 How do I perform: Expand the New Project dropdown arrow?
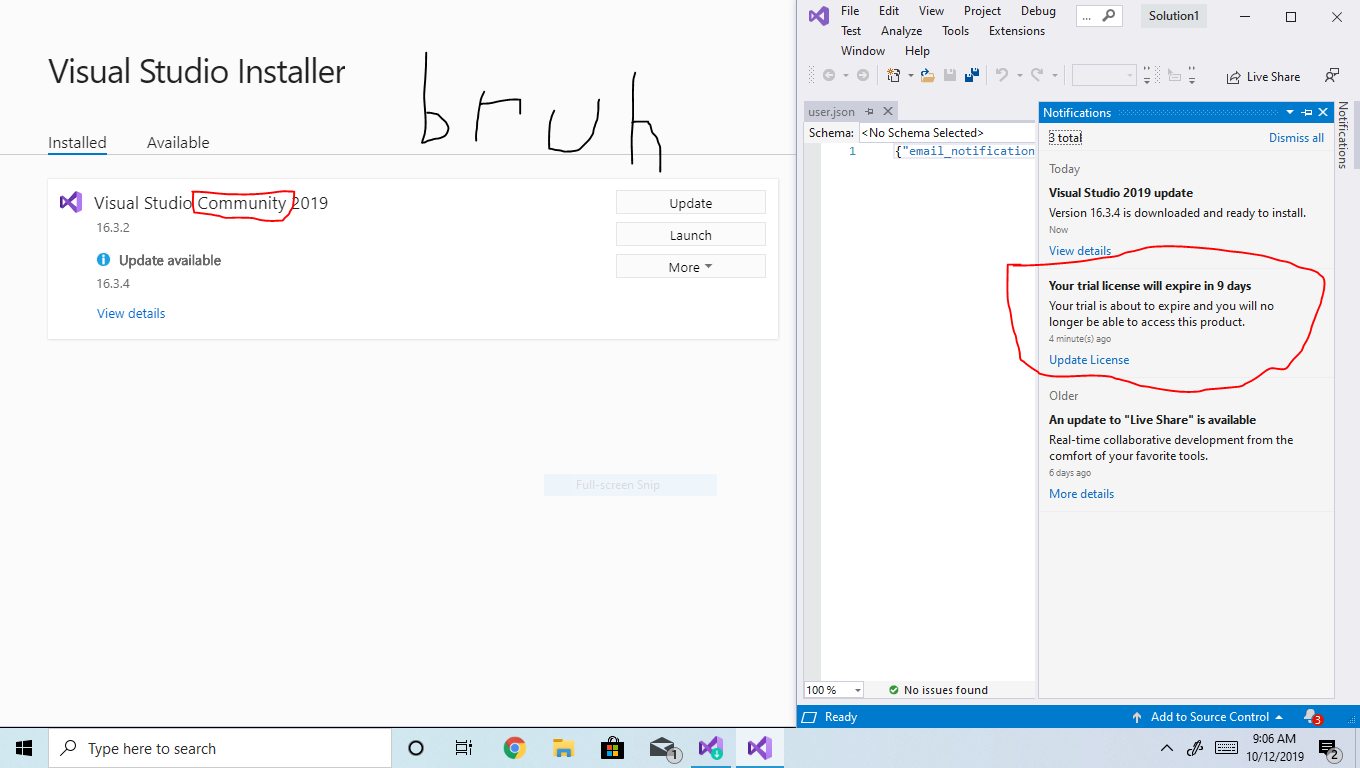click(x=910, y=76)
